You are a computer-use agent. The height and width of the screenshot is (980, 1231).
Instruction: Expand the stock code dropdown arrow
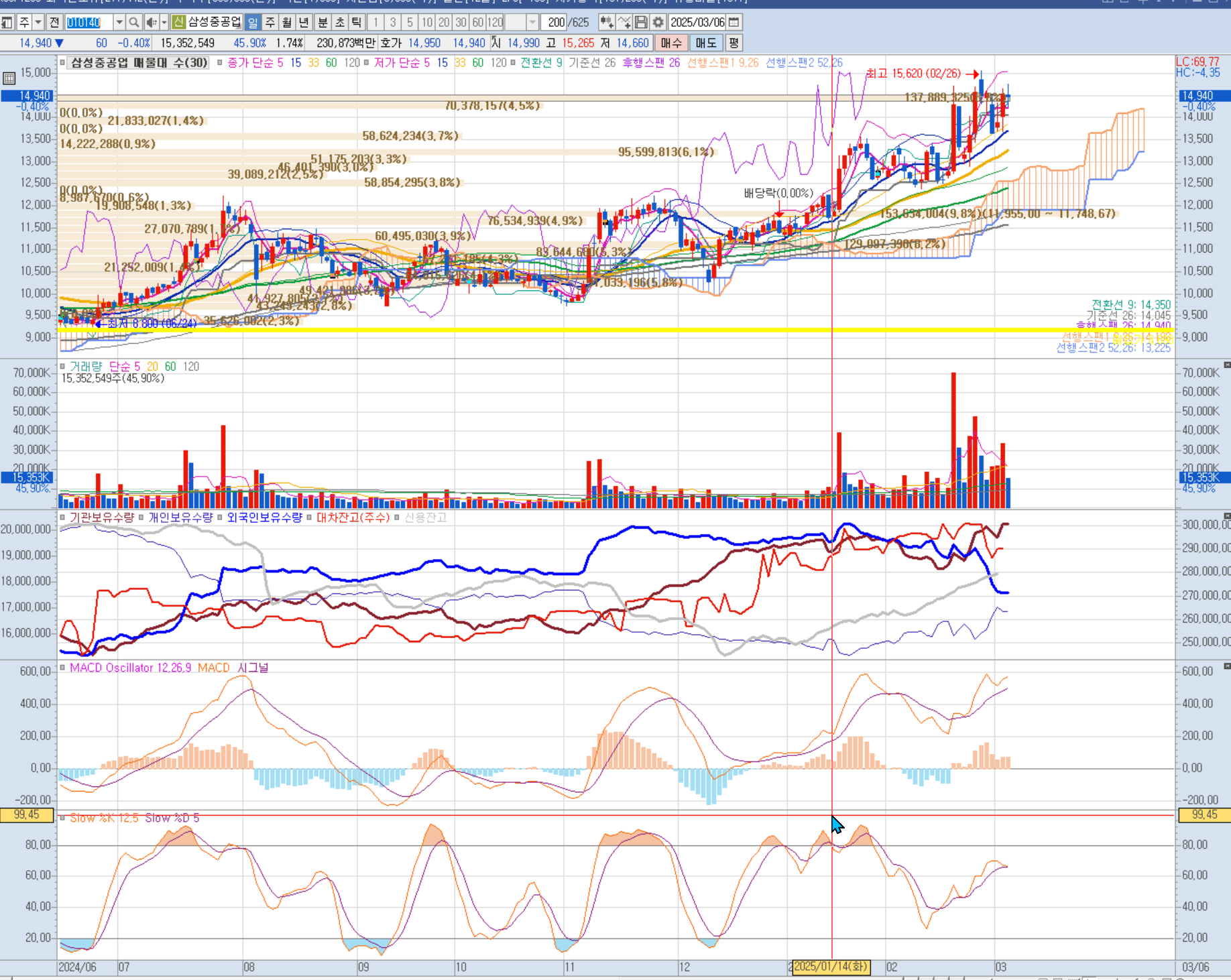[119, 22]
